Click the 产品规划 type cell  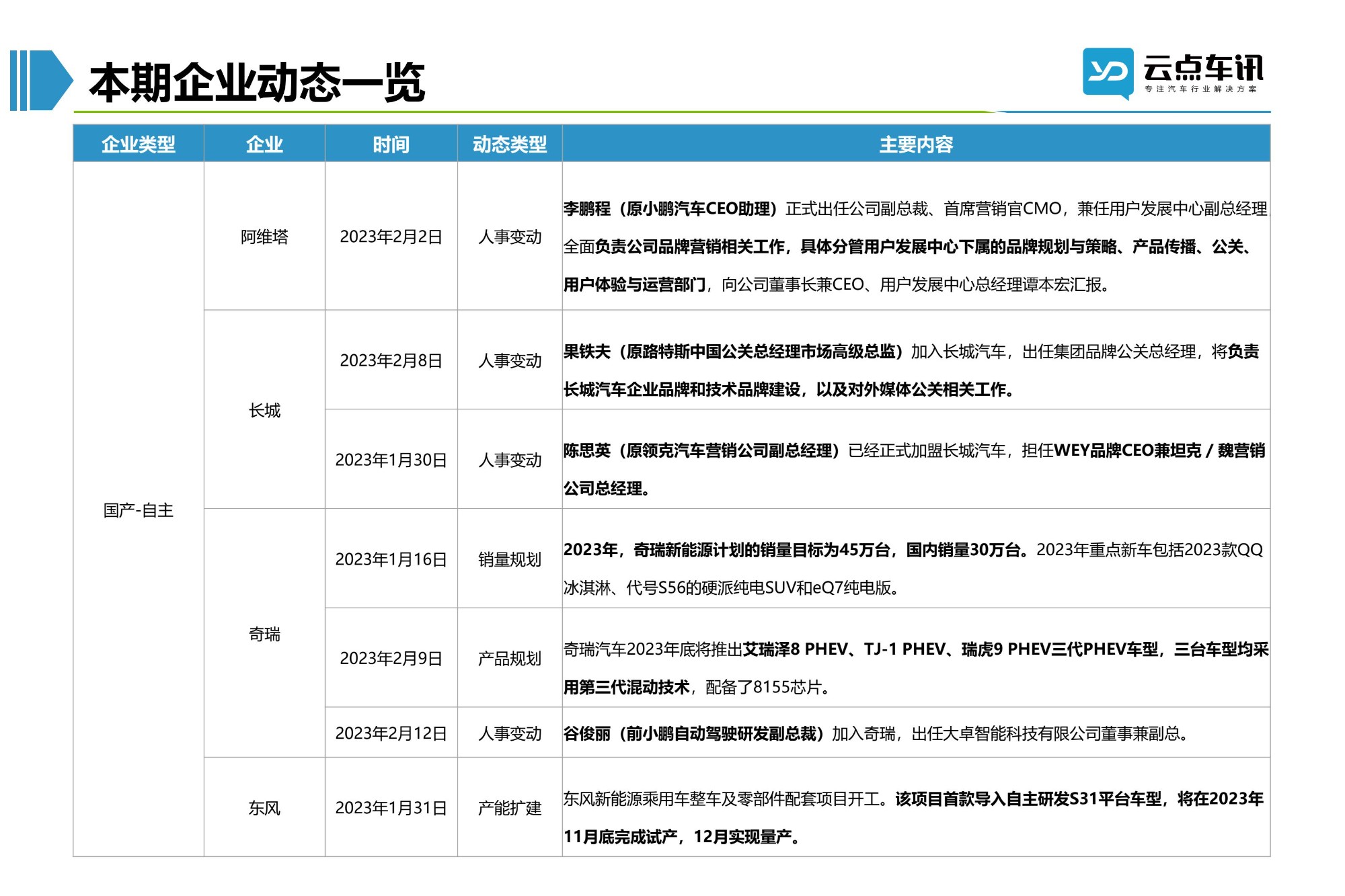click(510, 658)
